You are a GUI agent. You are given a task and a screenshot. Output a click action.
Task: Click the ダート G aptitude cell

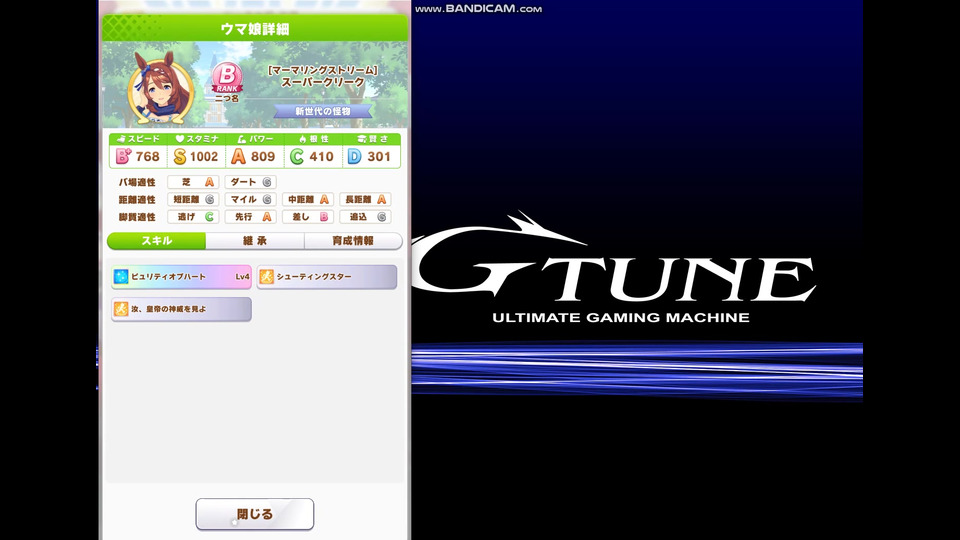[x=251, y=182]
